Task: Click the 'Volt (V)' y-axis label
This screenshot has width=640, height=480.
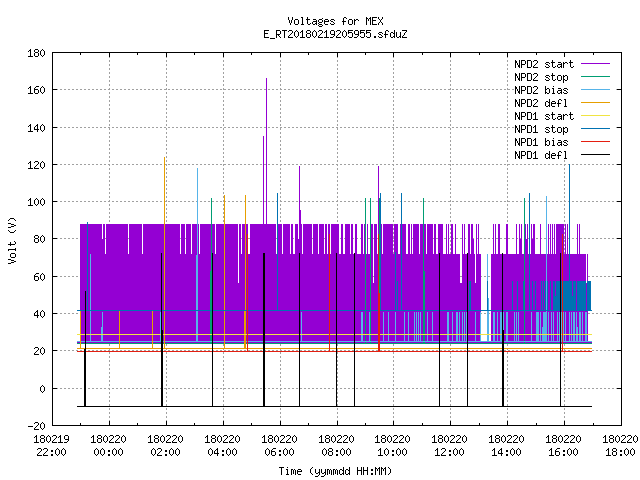Action: click(13, 240)
